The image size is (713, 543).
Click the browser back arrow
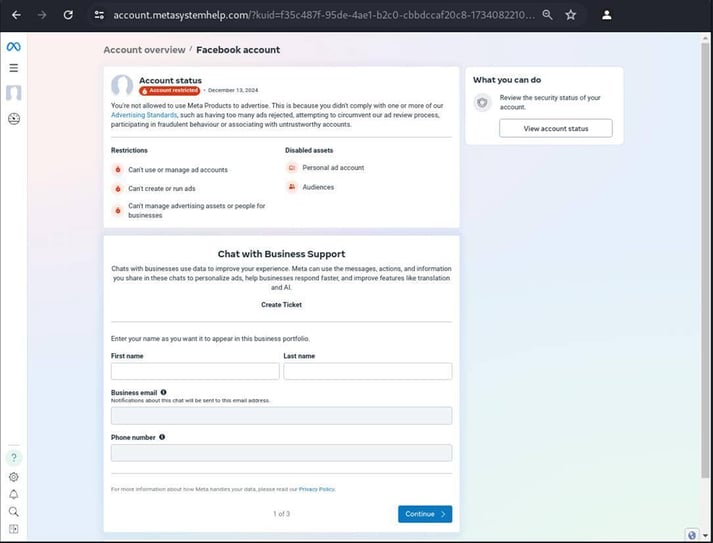coord(16,15)
